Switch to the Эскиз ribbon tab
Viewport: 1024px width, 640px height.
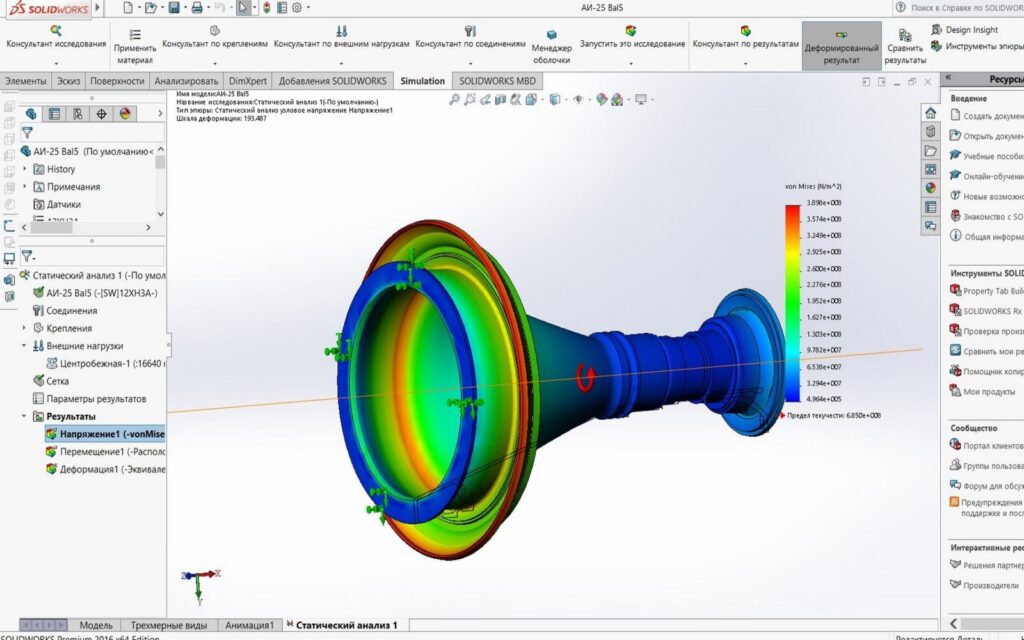coord(69,81)
